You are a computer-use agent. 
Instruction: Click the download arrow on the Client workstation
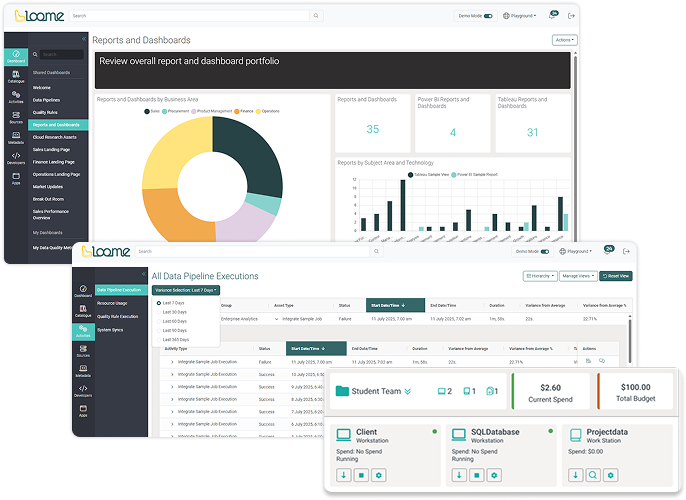pyautogui.click(x=344, y=476)
